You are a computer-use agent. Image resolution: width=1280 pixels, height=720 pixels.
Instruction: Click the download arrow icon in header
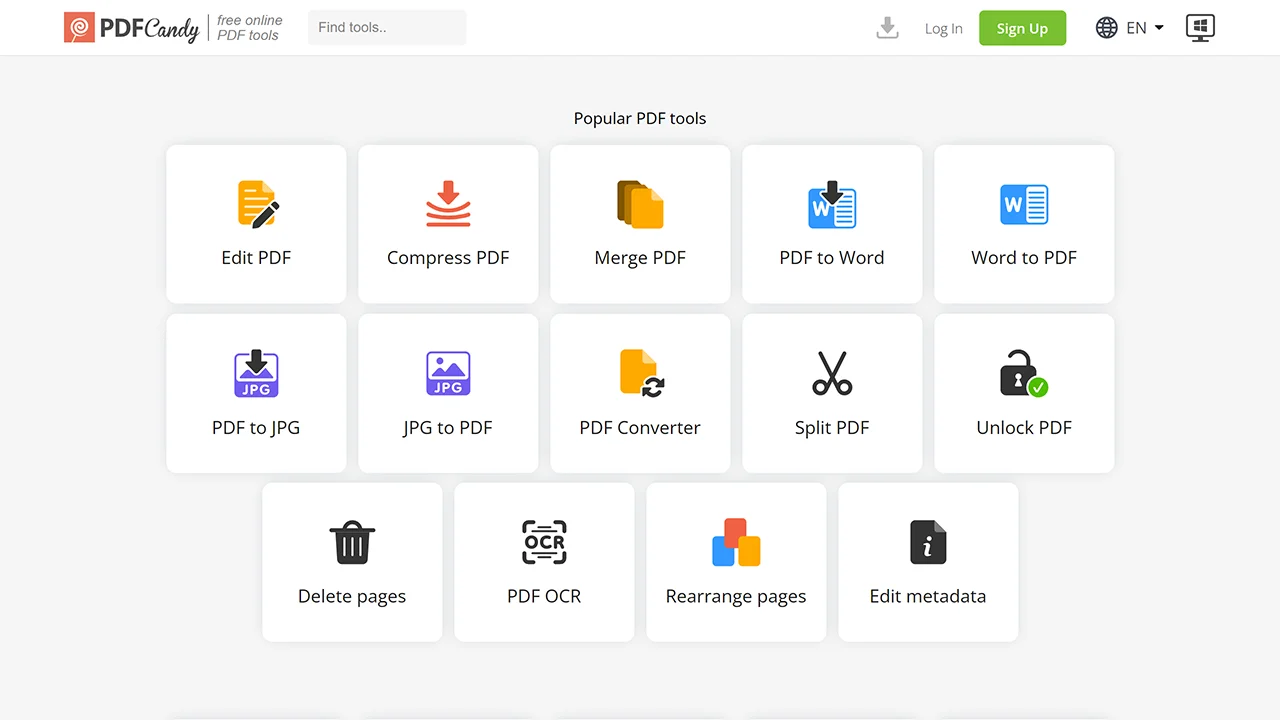887,28
